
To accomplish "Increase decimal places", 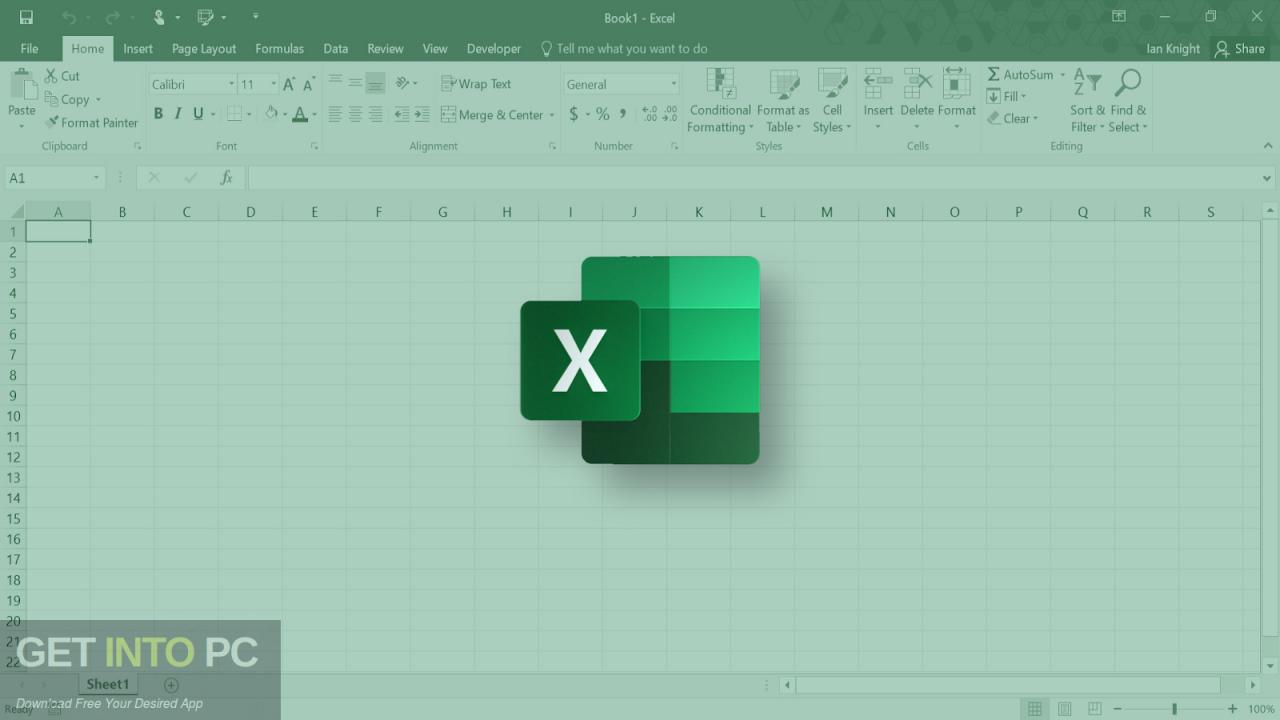I will [x=649, y=114].
